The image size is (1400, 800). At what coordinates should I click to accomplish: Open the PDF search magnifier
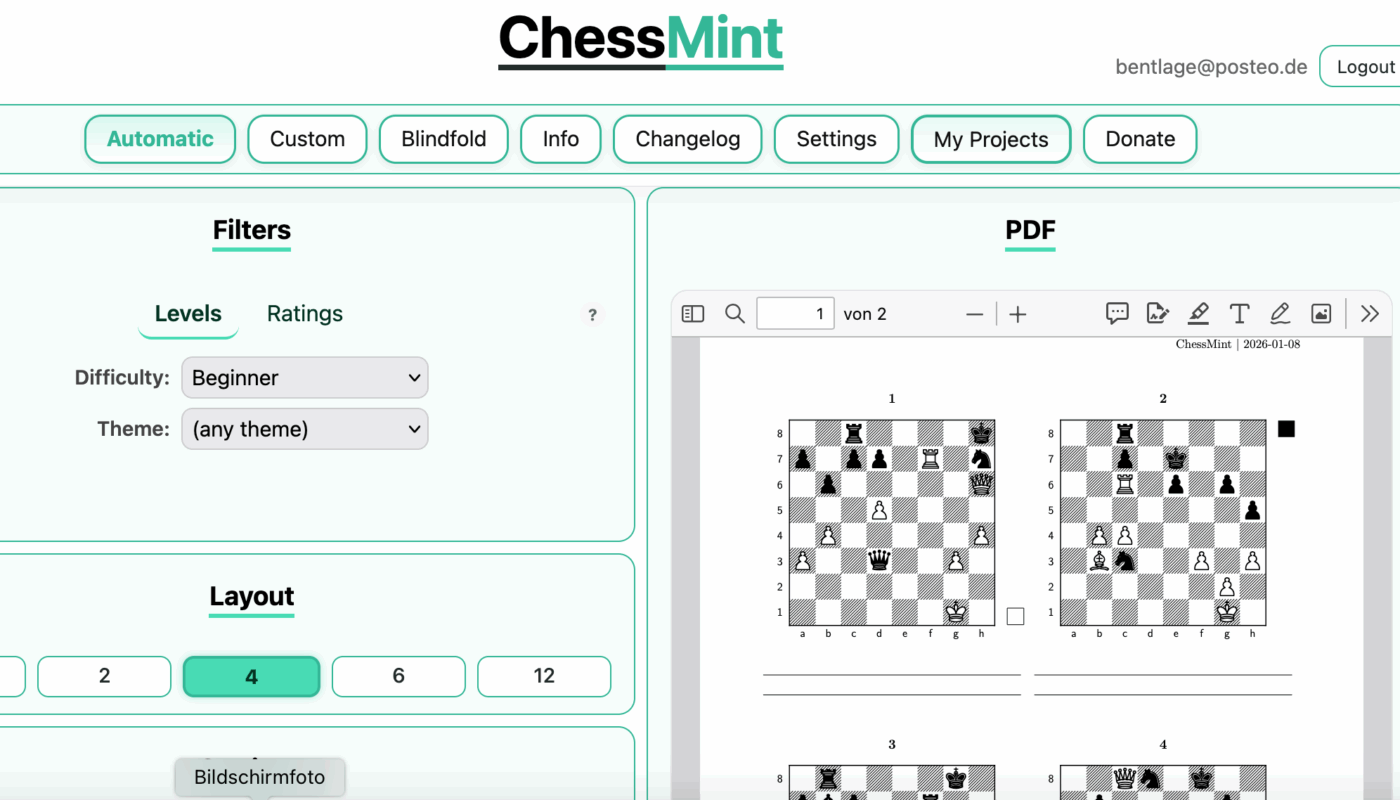tap(735, 314)
